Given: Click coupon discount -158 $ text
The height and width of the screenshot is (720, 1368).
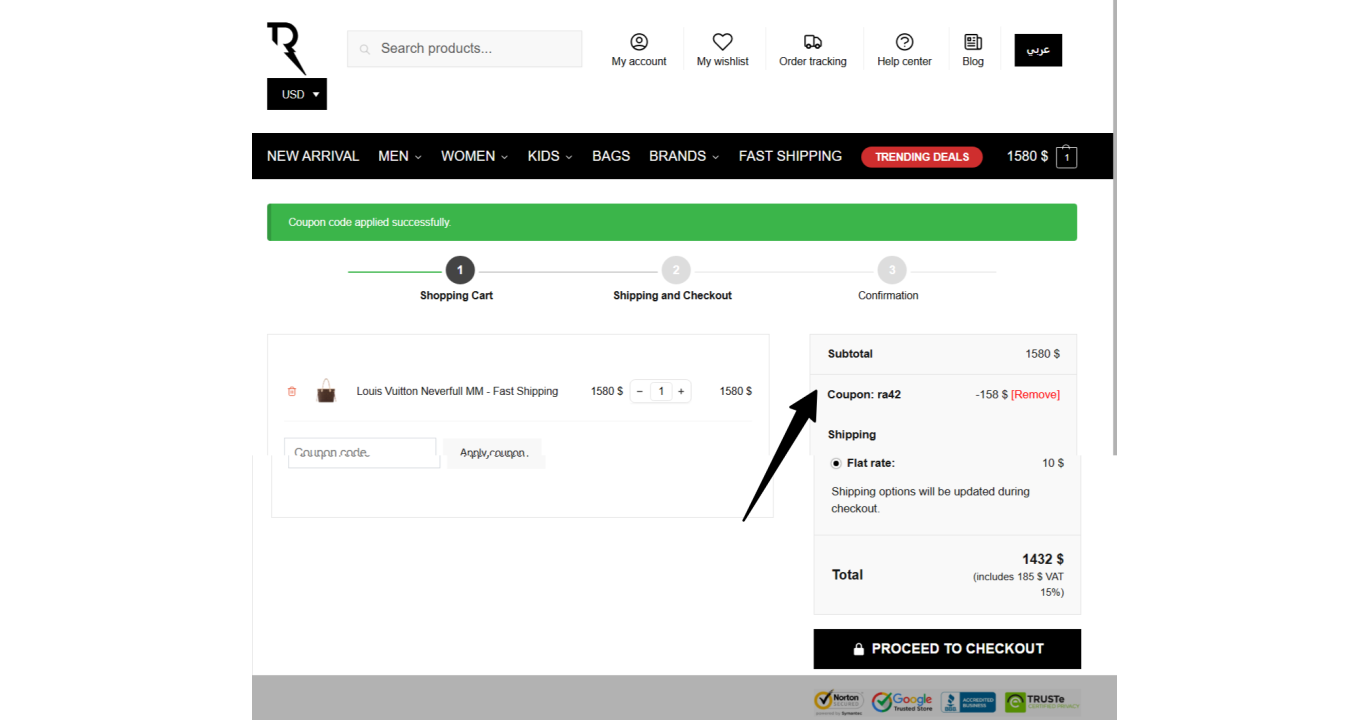Looking at the screenshot, I should [991, 394].
